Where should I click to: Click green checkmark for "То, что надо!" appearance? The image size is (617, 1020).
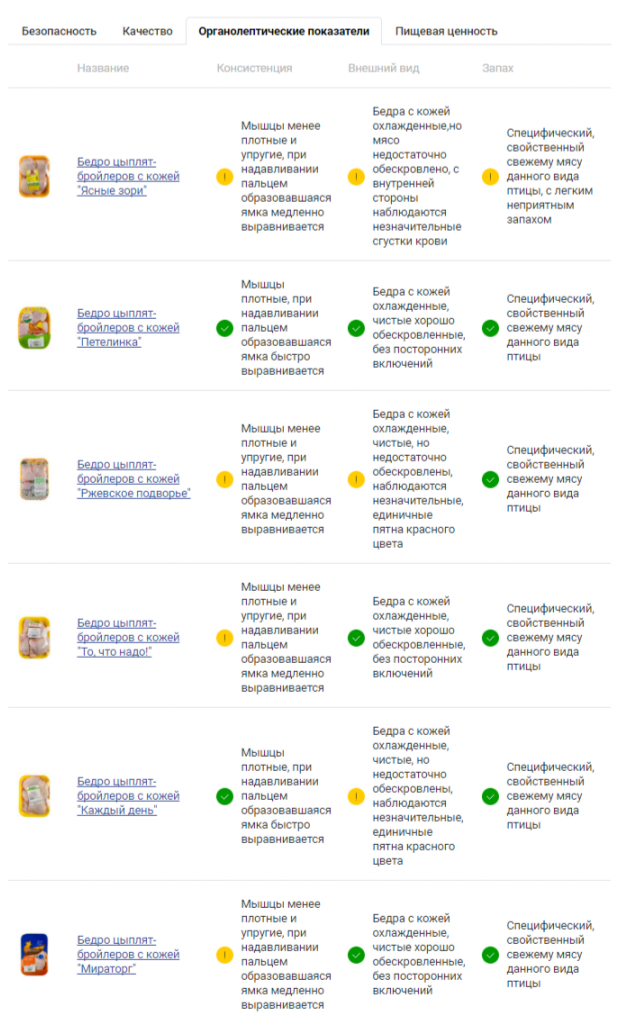tap(356, 638)
